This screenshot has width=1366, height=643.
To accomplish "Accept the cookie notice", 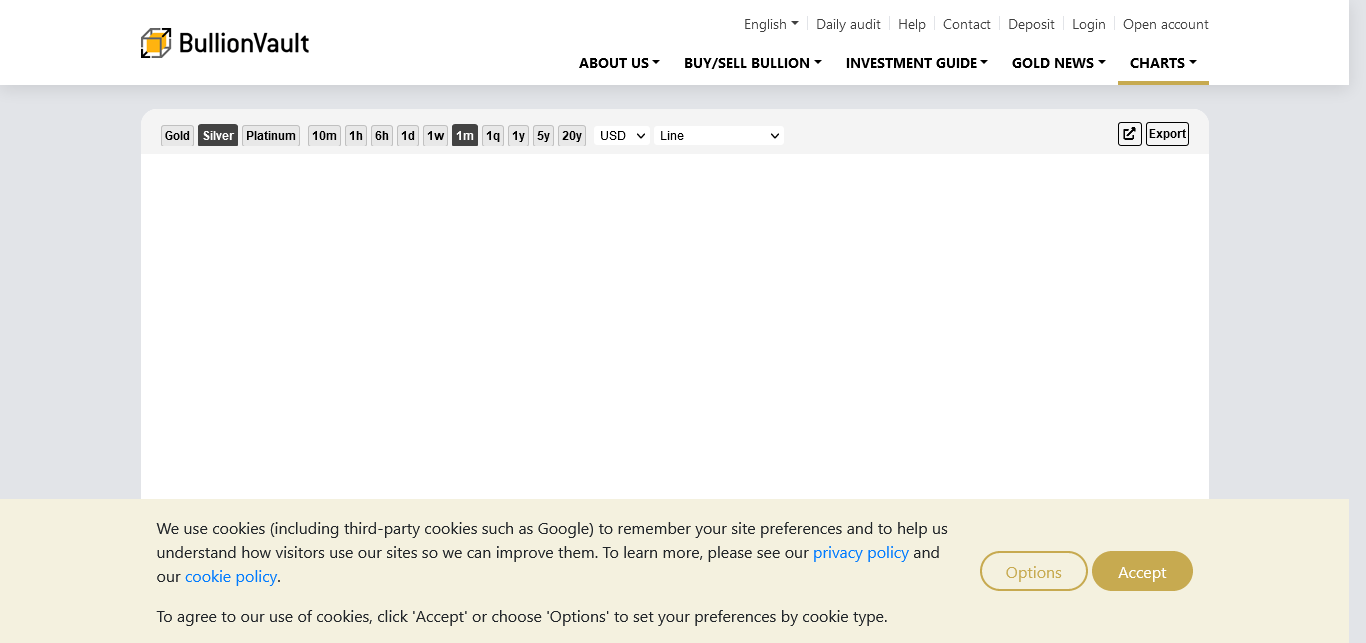I will [x=1142, y=572].
